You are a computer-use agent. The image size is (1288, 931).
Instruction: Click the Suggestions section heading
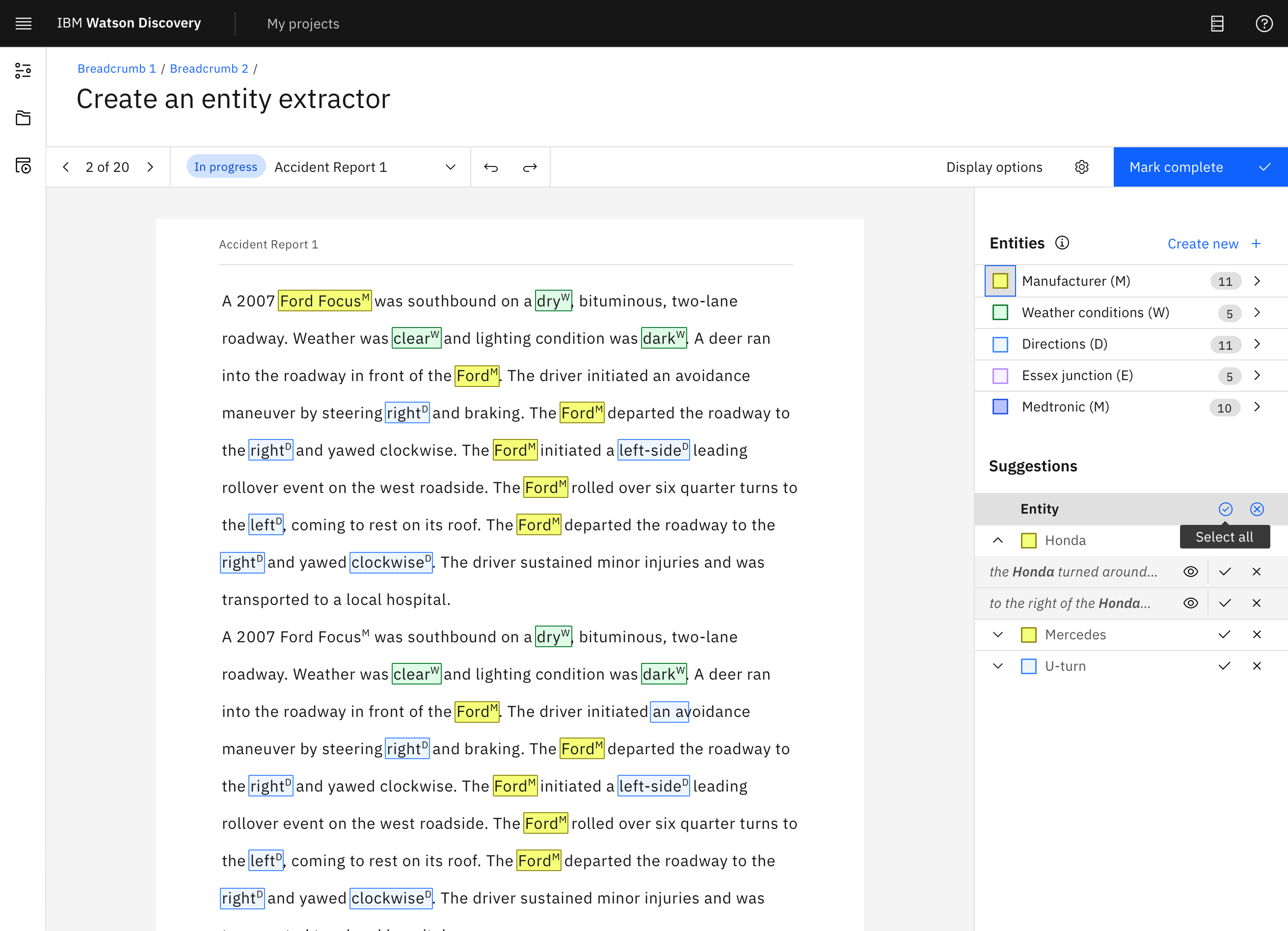[1032, 466]
